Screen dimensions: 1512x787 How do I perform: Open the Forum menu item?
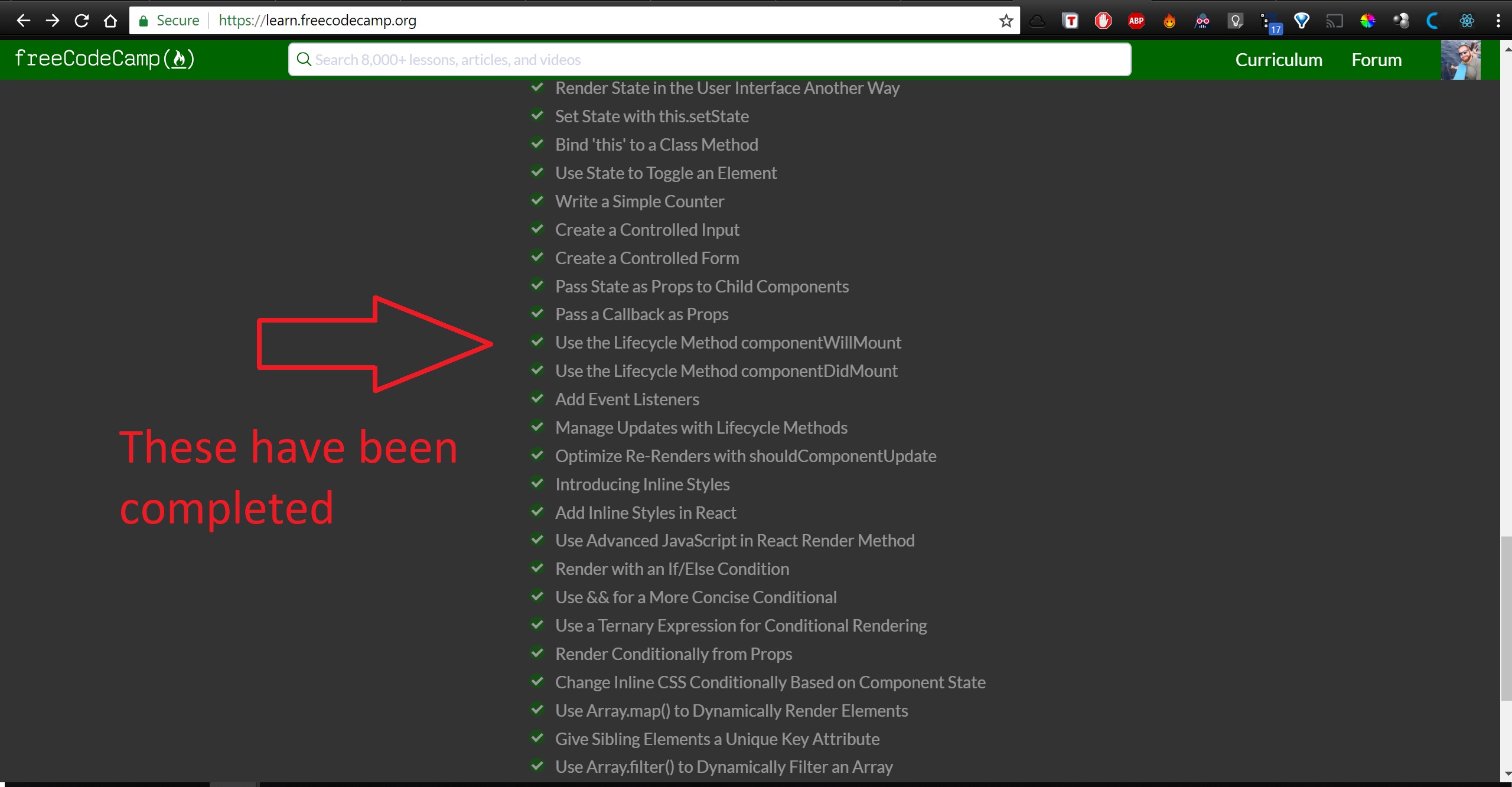tap(1376, 59)
